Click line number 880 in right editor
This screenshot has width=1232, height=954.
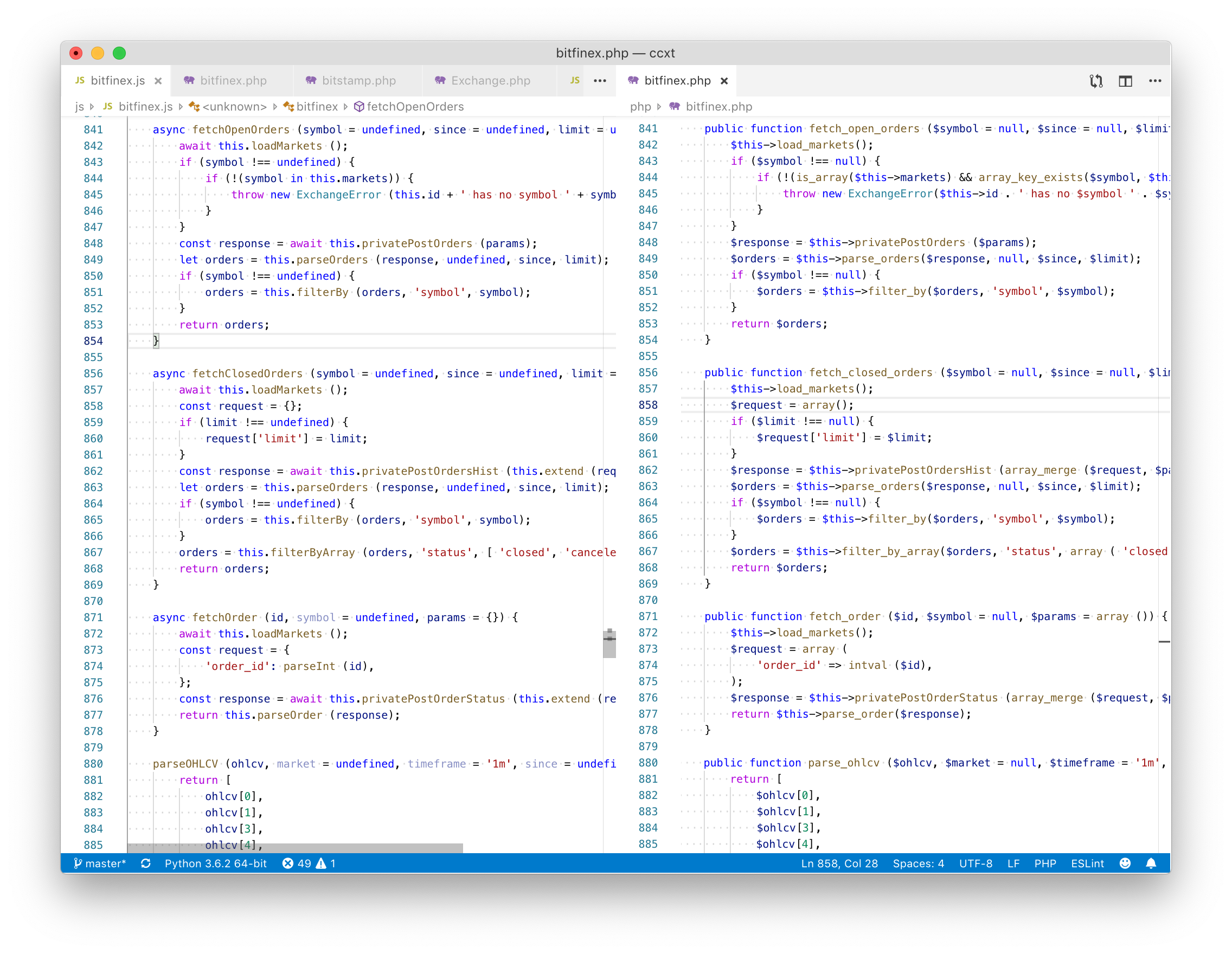click(x=647, y=762)
